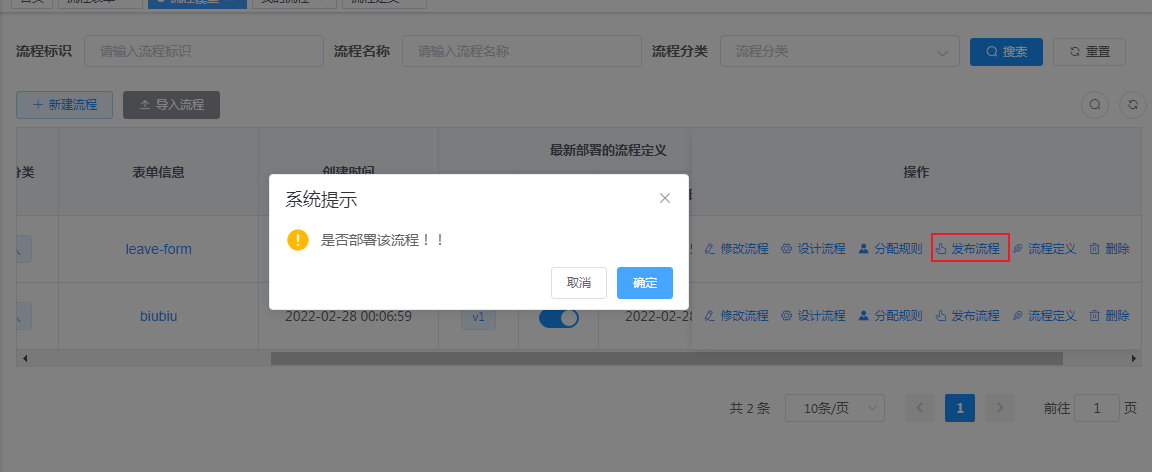Click the 最新部署的流程定义 column header
This screenshot has height=474, width=1154.
pos(608,150)
